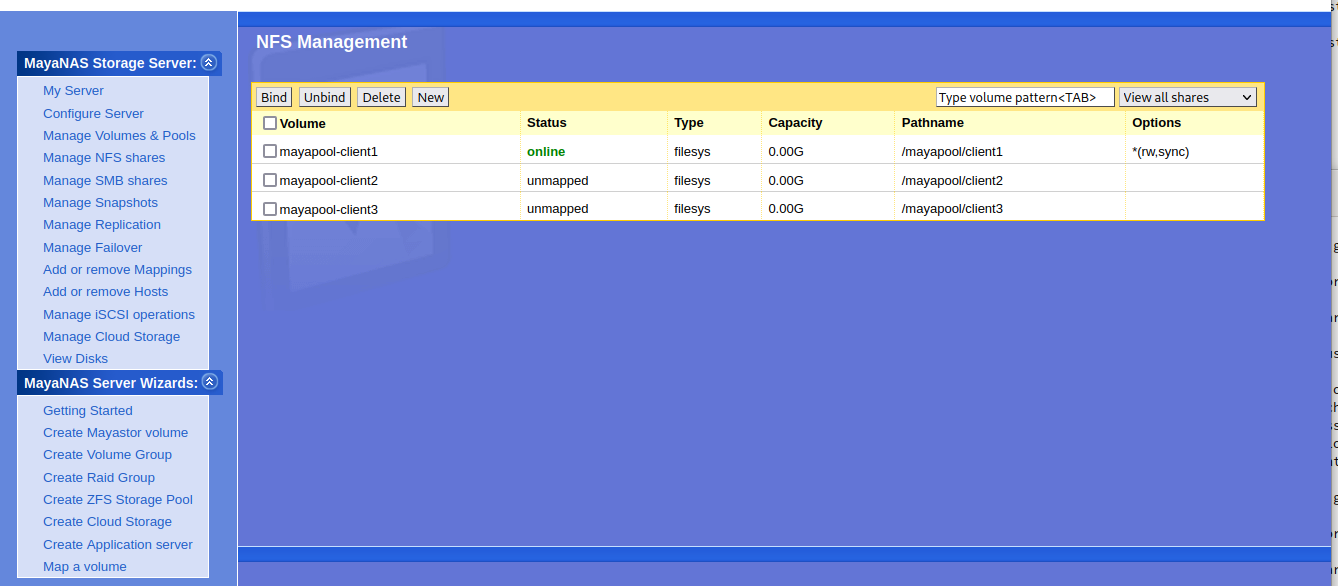Viewport: 1338px width, 586px height.
Task: Select the View Disks link
Action: coord(75,359)
